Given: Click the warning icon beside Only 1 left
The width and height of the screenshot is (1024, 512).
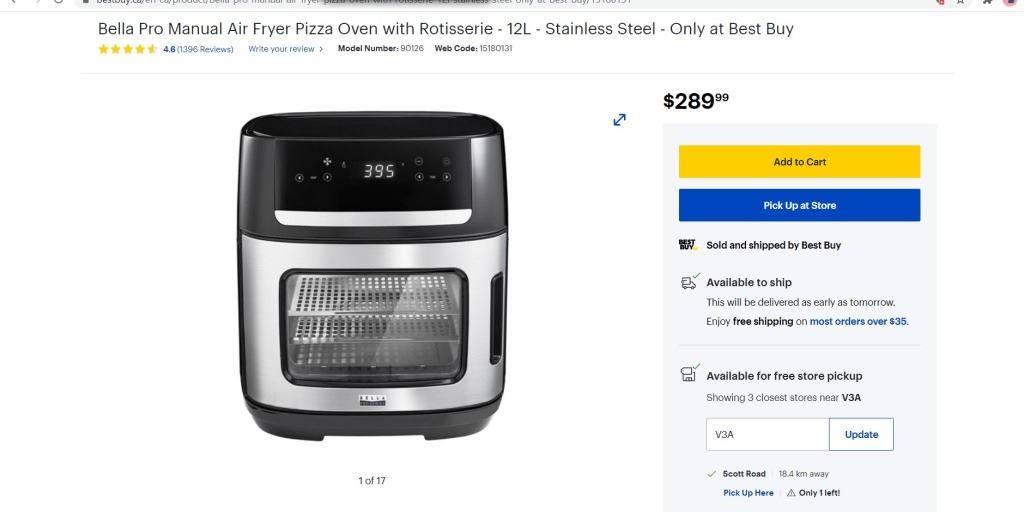Looking at the screenshot, I should 791,493.
